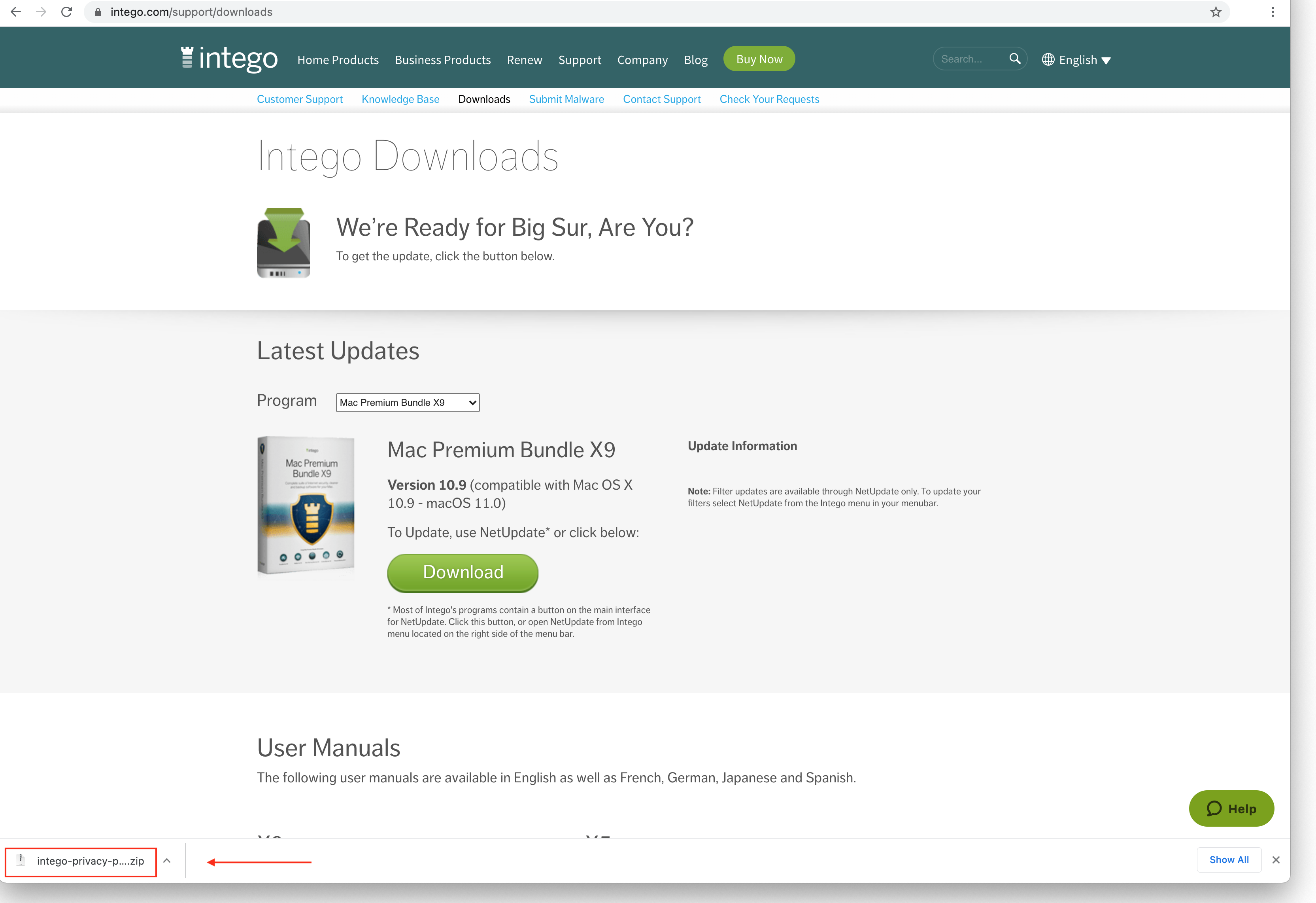This screenshot has width=1316, height=903.
Task: Open the Support menu
Action: click(580, 59)
